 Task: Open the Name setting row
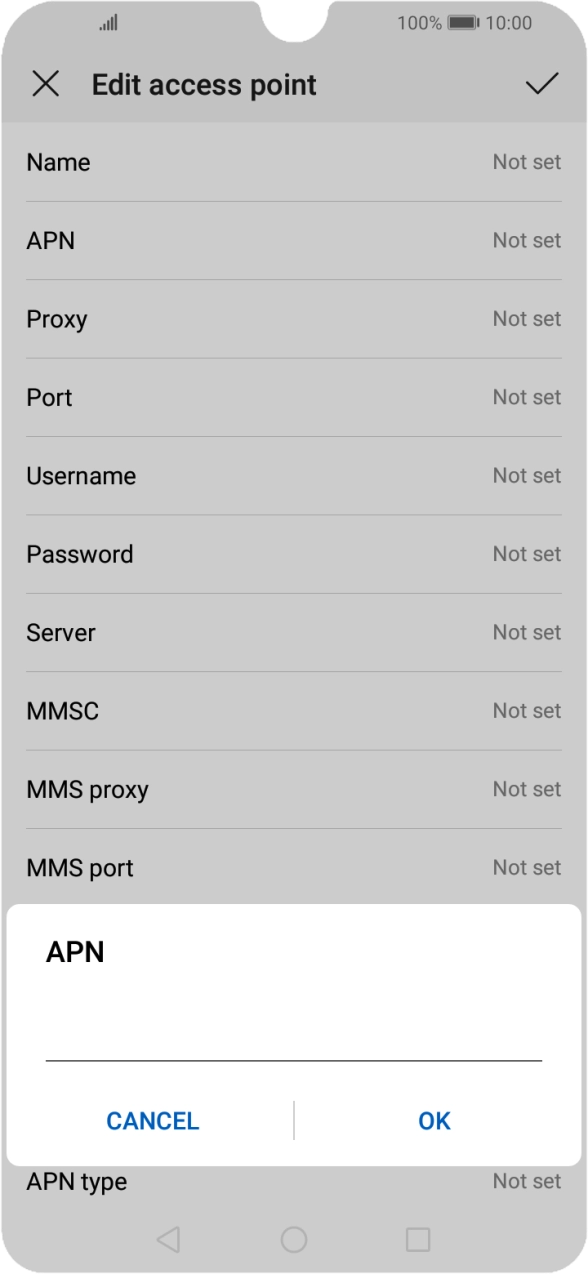294,162
